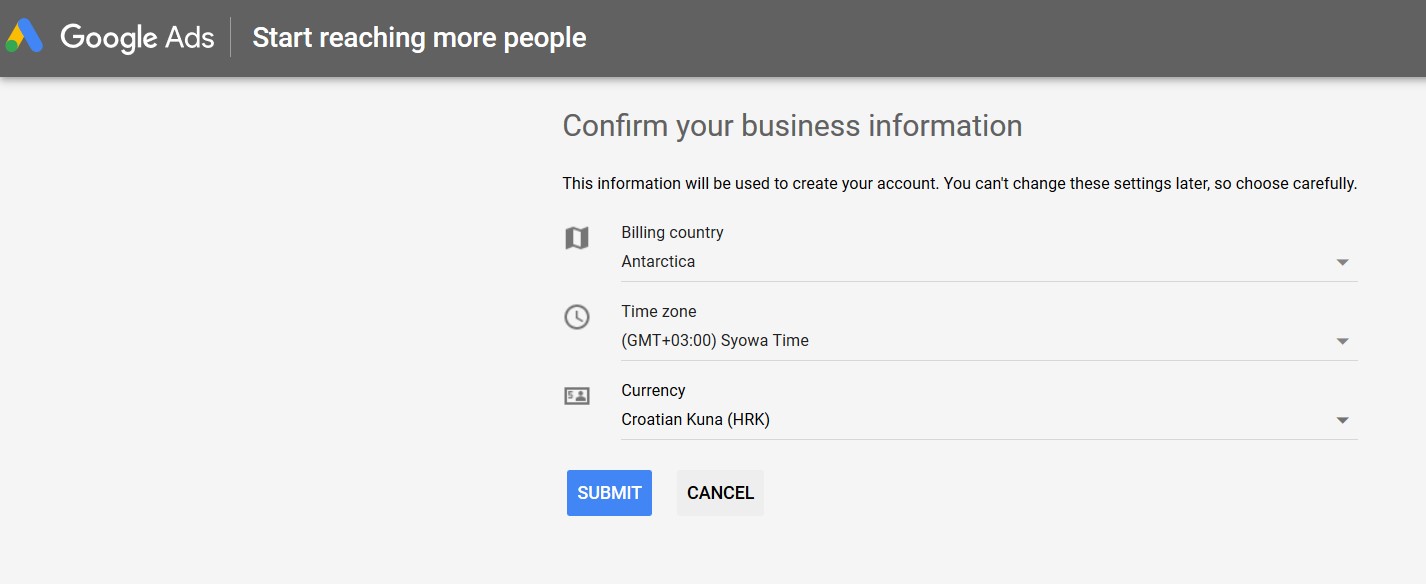This screenshot has width=1426, height=584.
Task: Click the 'Start reaching more people' header title
Action: coord(419,38)
